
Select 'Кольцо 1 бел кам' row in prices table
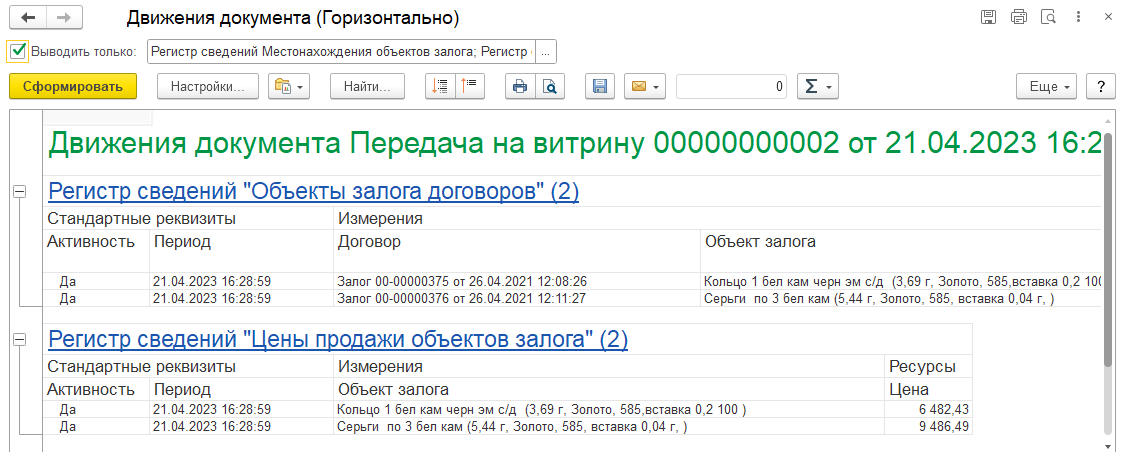609,410
